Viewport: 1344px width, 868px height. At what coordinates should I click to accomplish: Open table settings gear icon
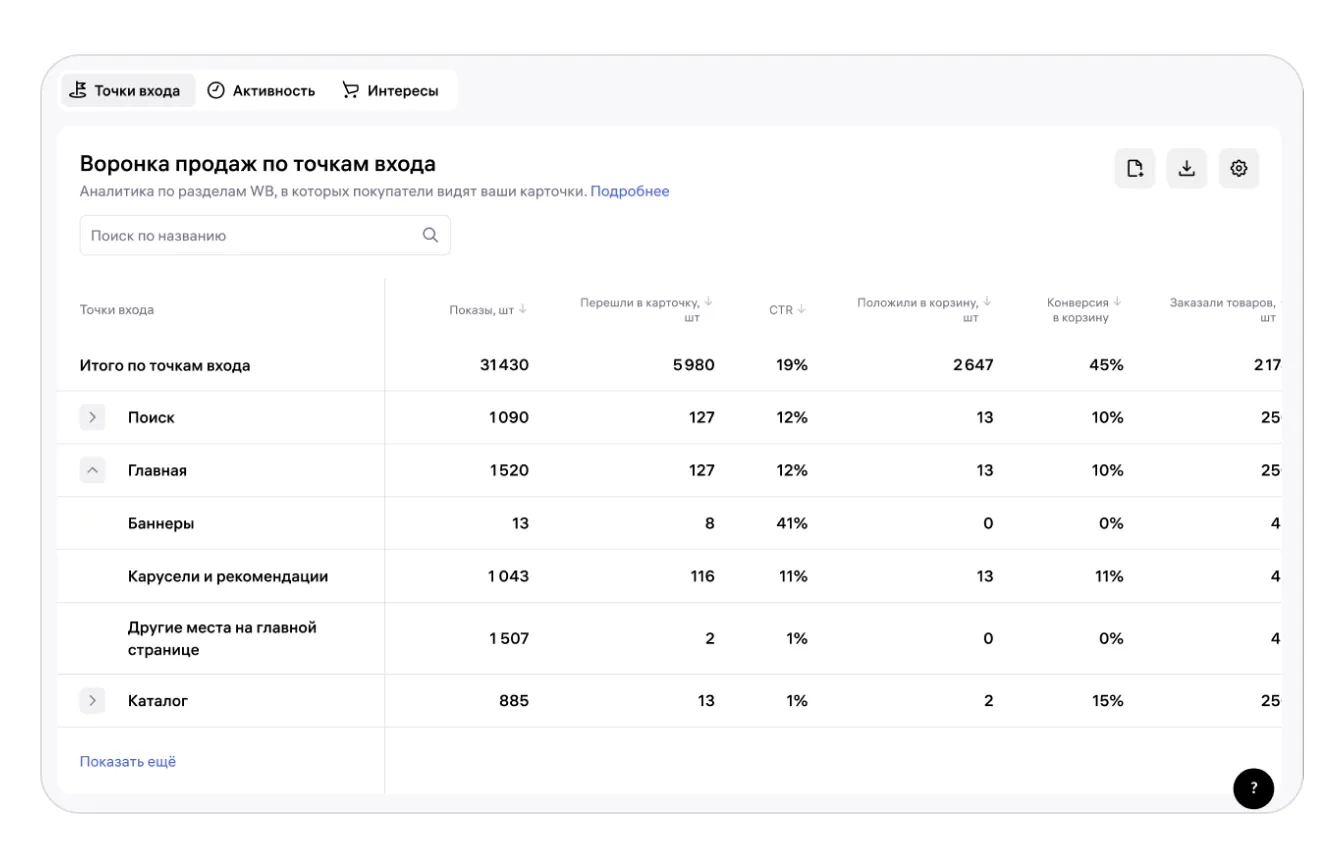(x=1239, y=168)
